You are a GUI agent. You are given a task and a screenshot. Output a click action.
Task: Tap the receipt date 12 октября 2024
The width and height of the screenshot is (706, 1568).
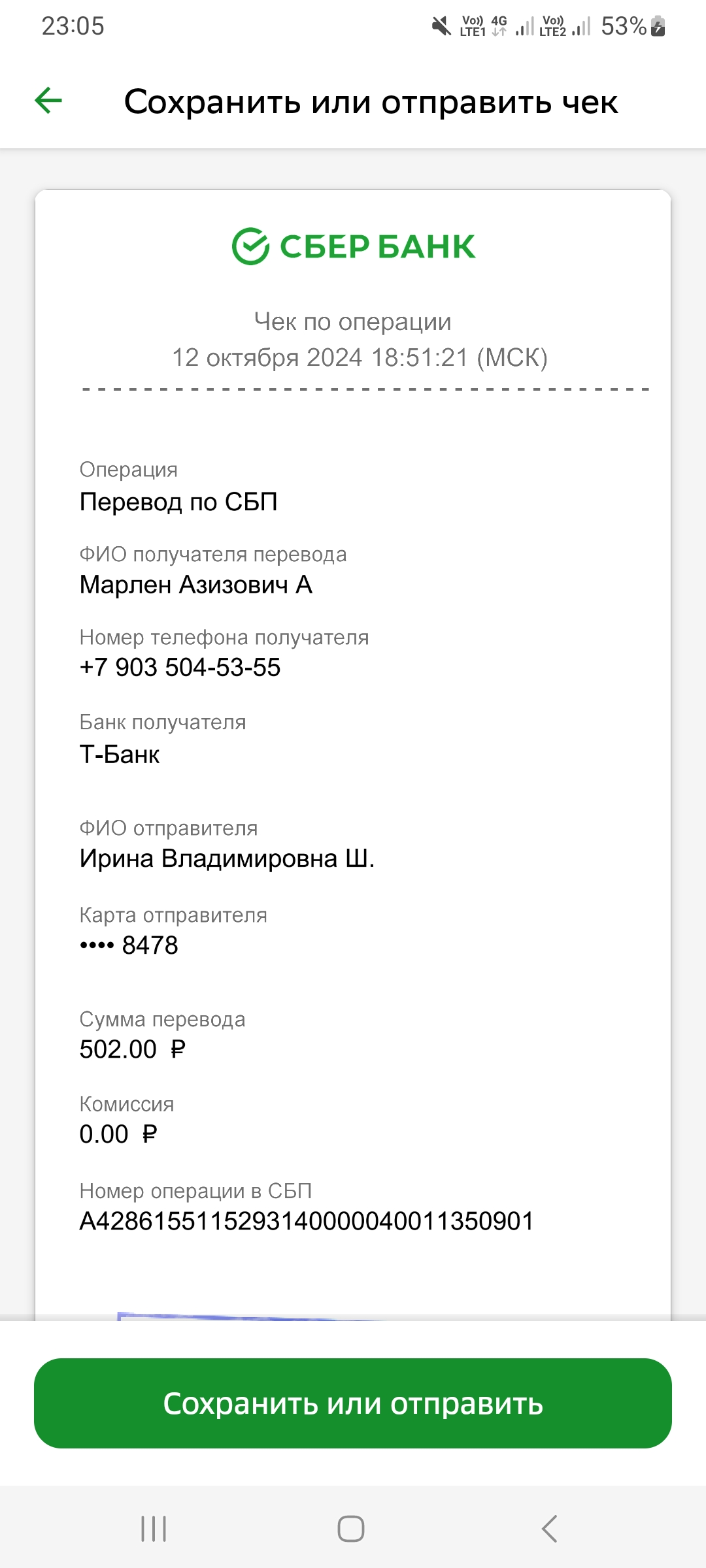coord(267,357)
